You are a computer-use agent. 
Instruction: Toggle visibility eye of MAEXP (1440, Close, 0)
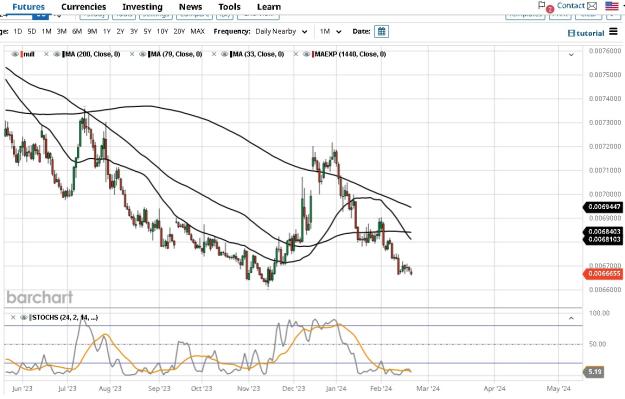tap(306, 54)
